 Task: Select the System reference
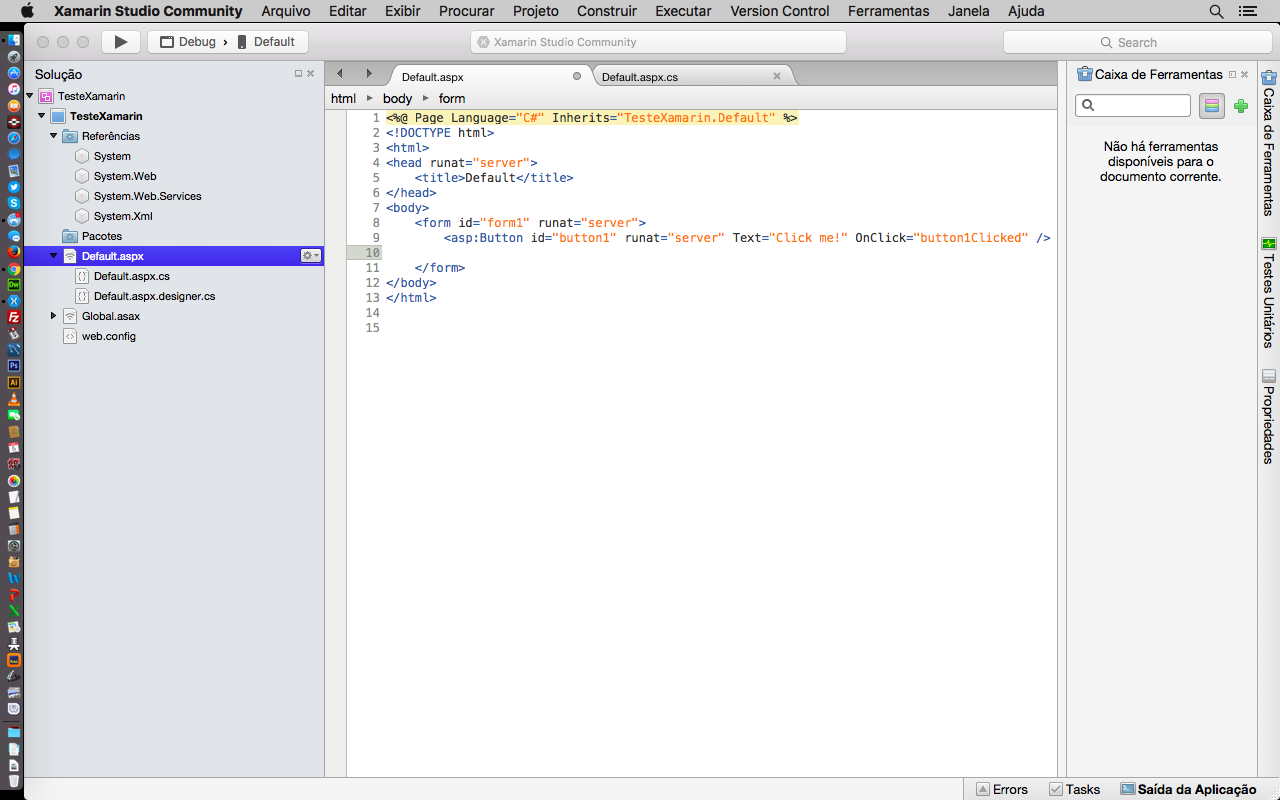[112, 156]
